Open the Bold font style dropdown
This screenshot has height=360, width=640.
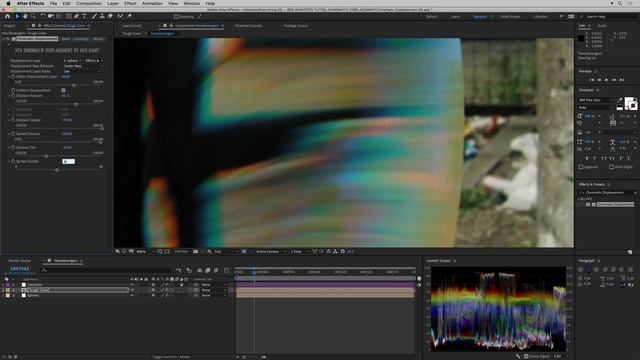[x=596, y=107]
